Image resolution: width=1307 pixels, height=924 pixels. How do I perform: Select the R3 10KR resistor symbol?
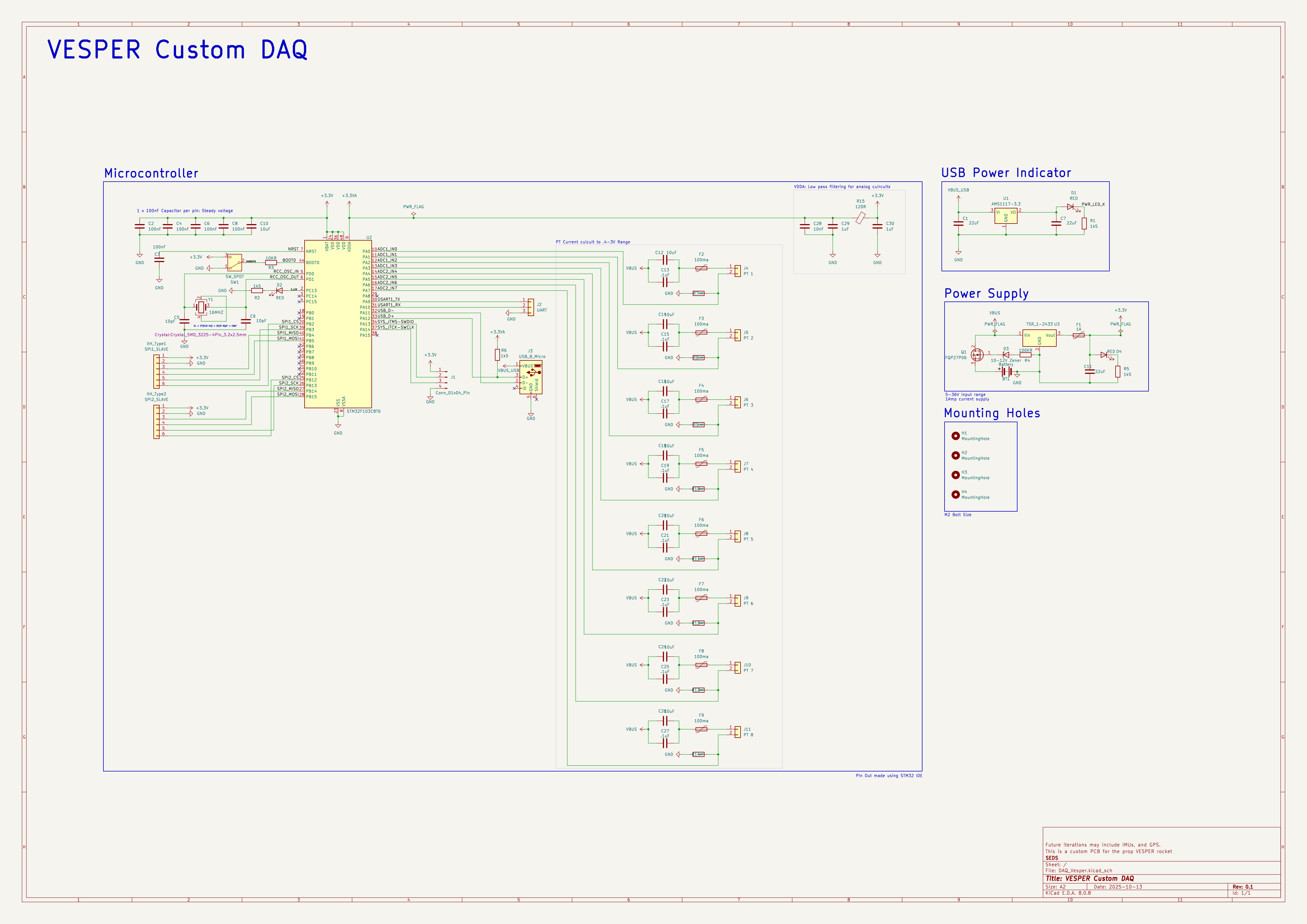271,262
